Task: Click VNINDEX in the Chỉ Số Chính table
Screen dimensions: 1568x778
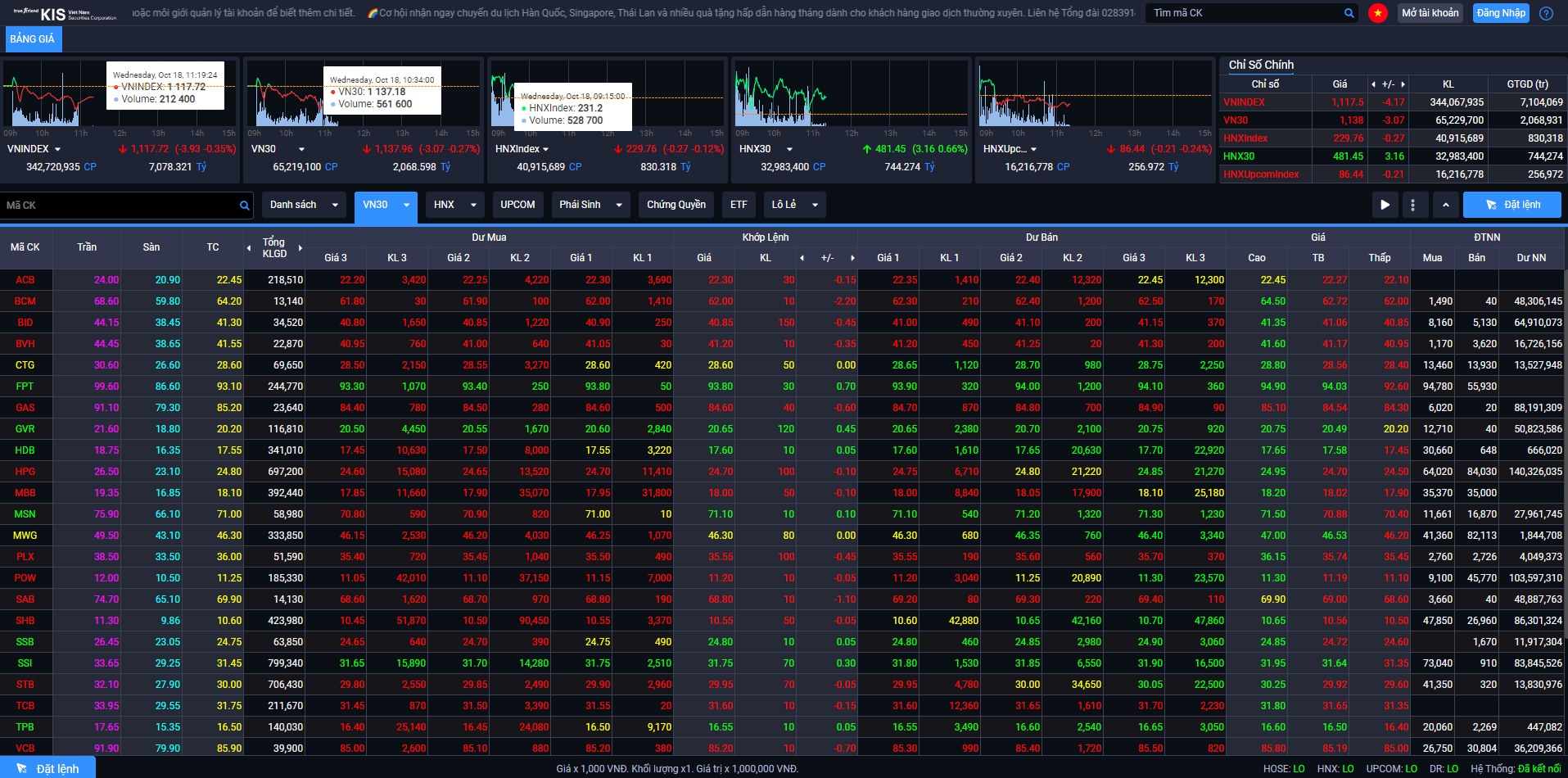Action: [1244, 102]
